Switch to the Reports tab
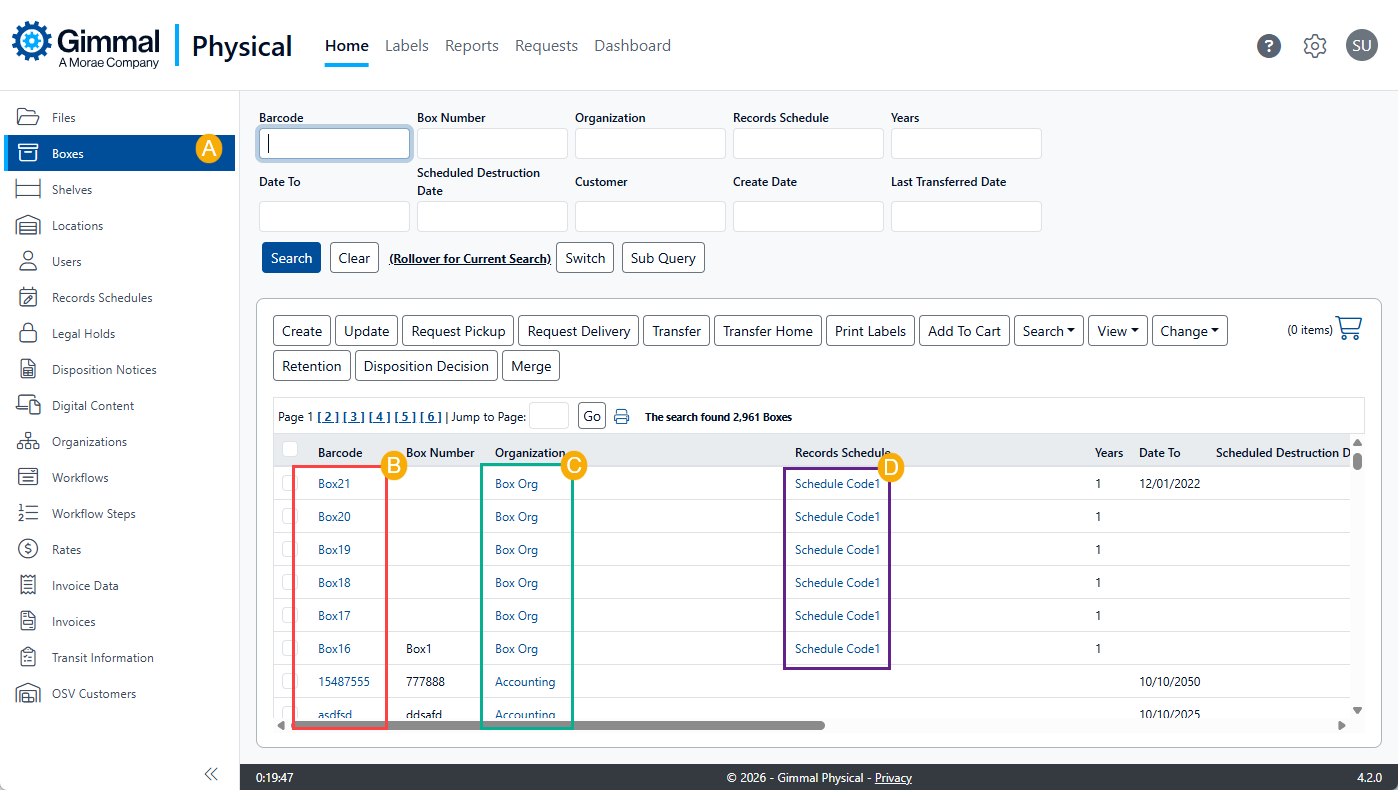Viewport: 1398px width, 790px height. pos(471,46)
